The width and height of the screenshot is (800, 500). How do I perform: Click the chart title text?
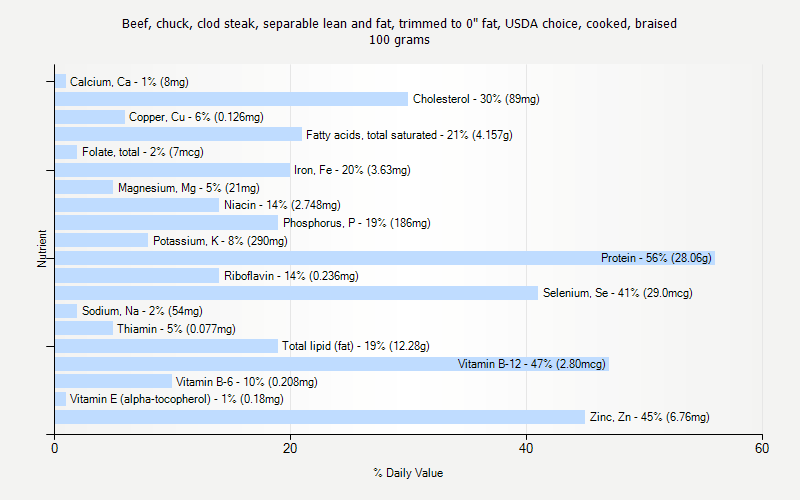click(399, 32)
